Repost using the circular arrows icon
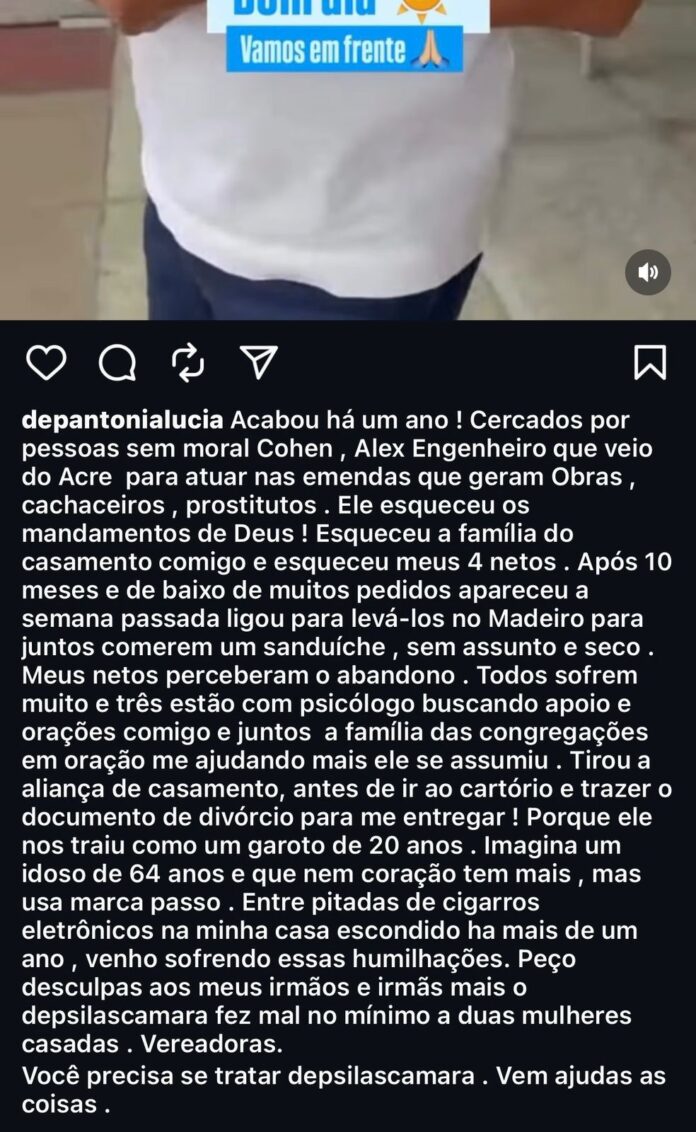The image size is (696, 1132). coord(188,362)
